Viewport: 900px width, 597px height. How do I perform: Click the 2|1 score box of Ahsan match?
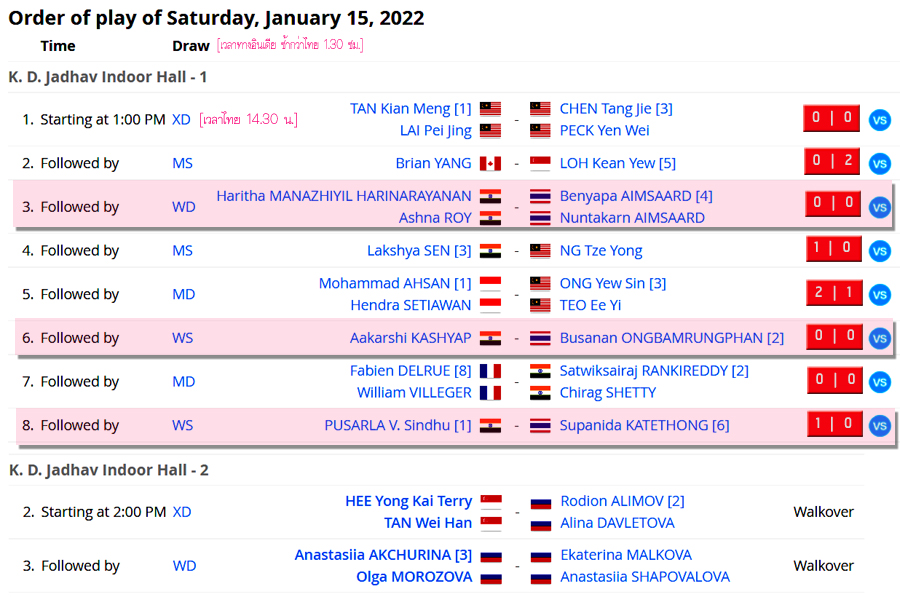[834, 293]
